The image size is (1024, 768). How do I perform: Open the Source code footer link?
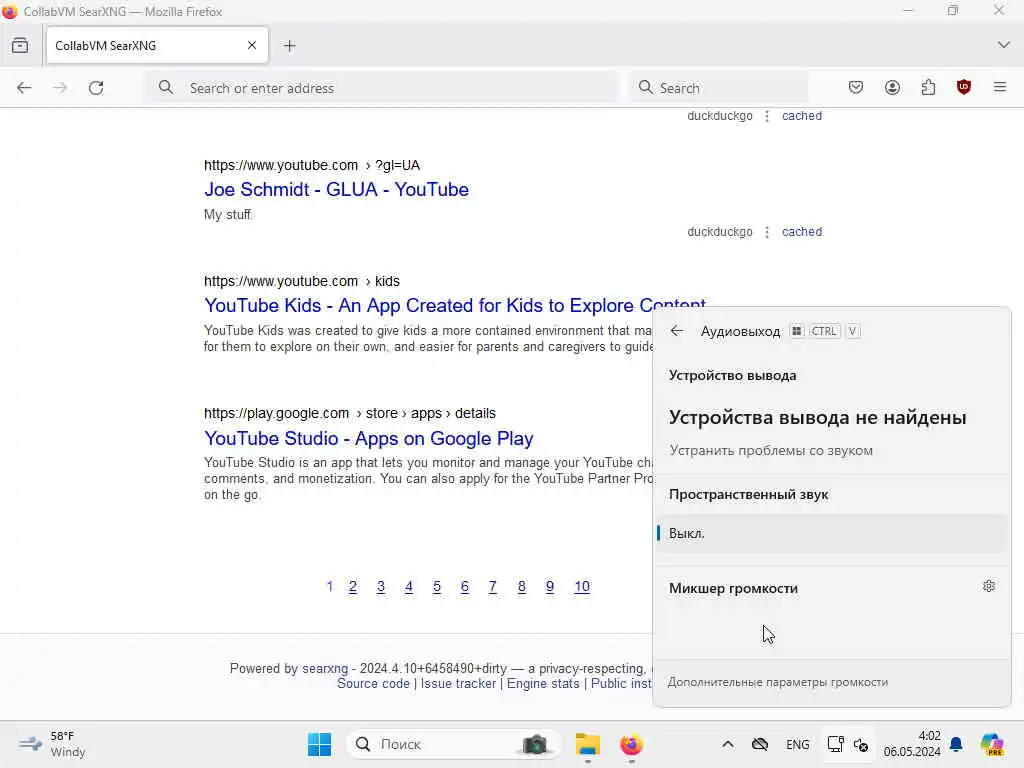tap(373, 683)
